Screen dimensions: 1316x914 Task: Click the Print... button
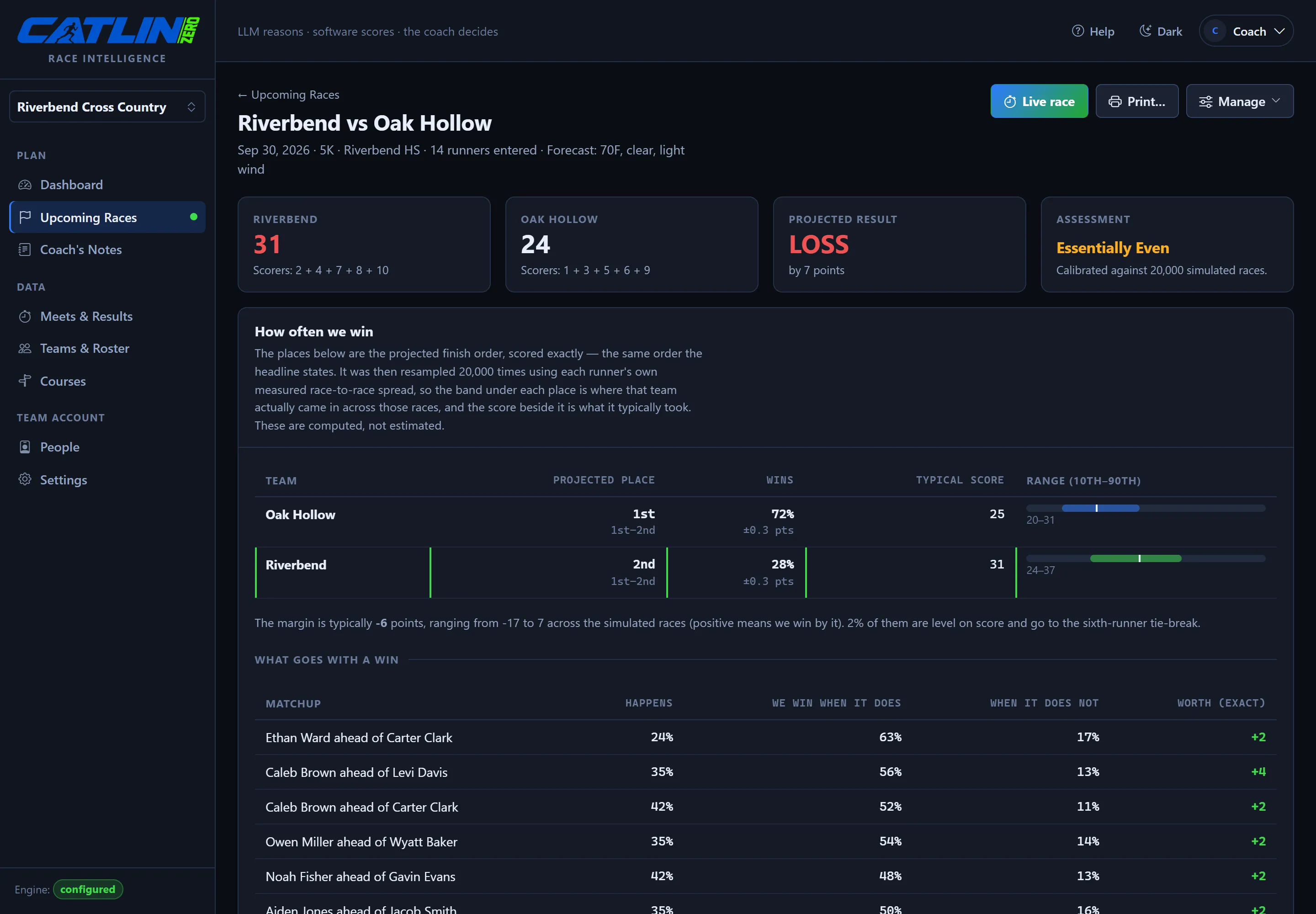pos(1137,101)
